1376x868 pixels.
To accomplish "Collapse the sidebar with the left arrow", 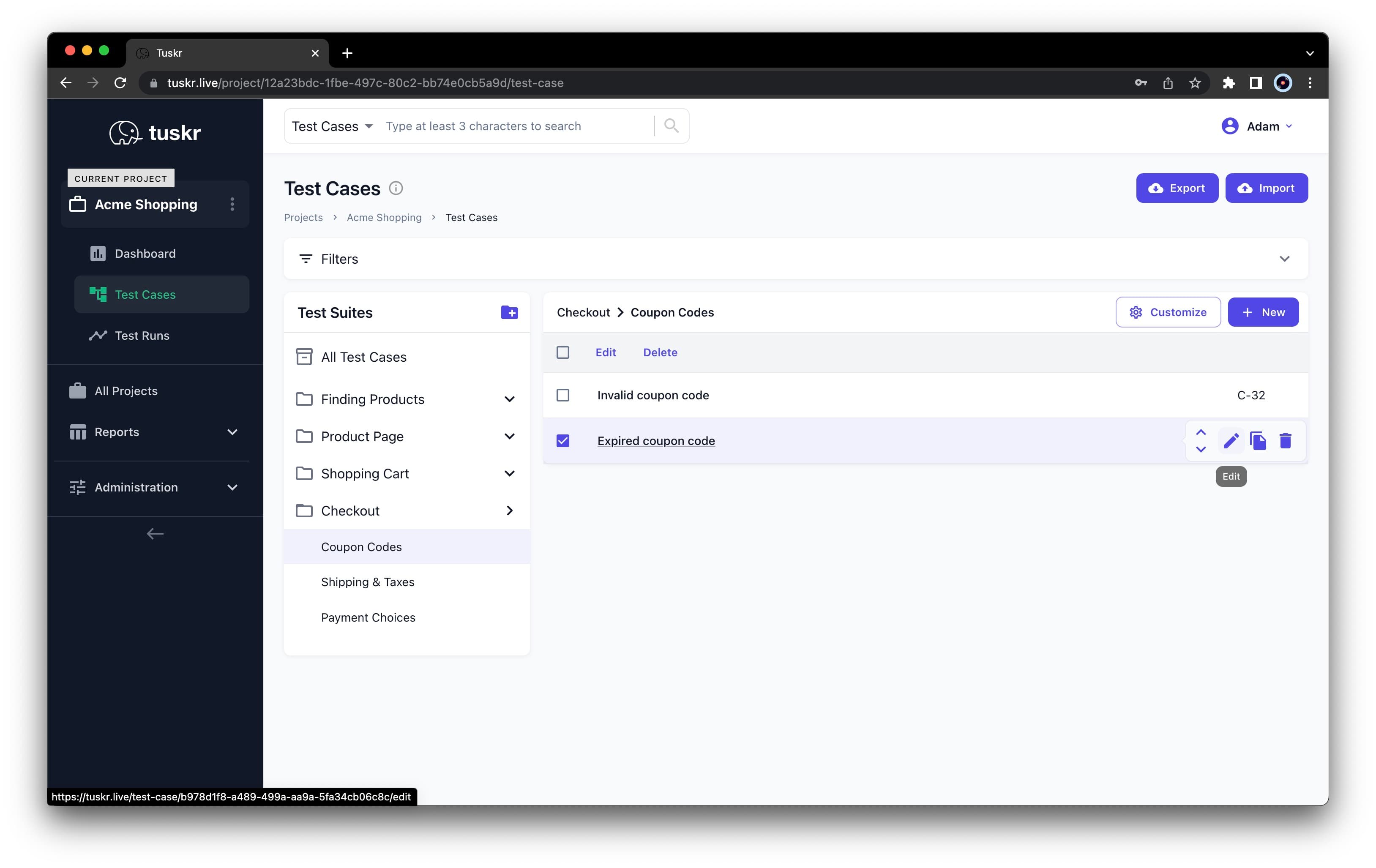I will pos(155,534).
